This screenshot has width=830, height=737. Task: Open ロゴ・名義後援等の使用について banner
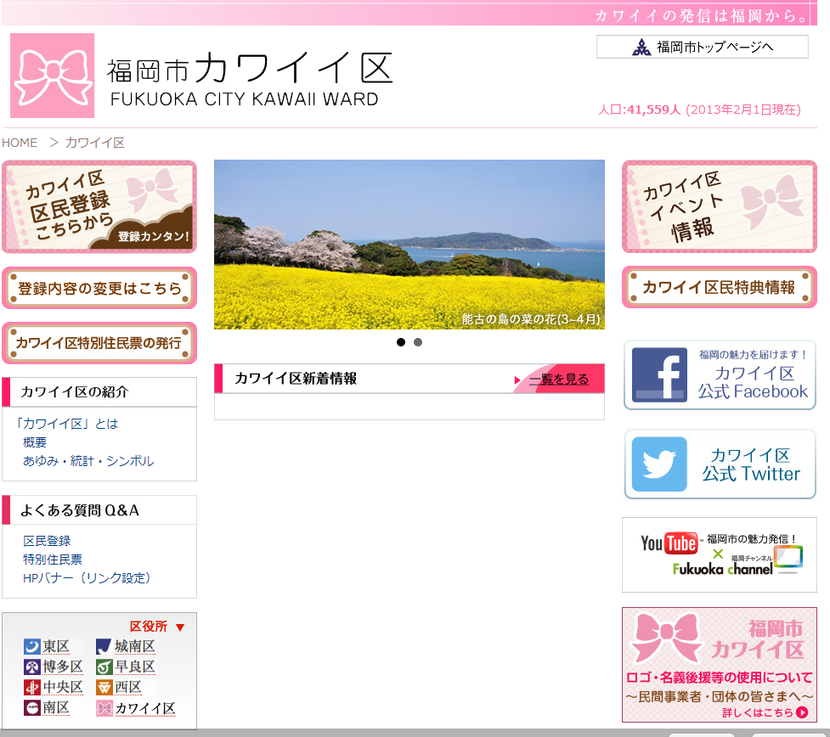click(719, 664)
